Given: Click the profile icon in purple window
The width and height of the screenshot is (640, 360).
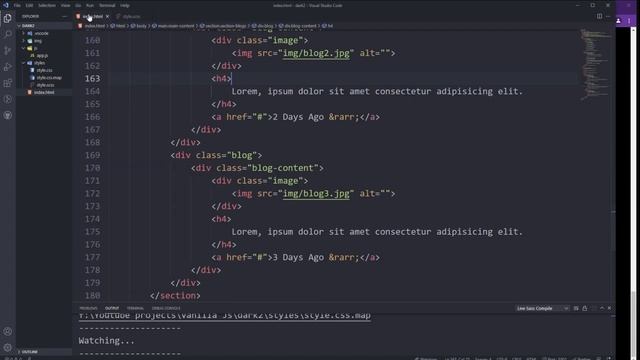Looking at the screenshot, I should click(619, 21).
